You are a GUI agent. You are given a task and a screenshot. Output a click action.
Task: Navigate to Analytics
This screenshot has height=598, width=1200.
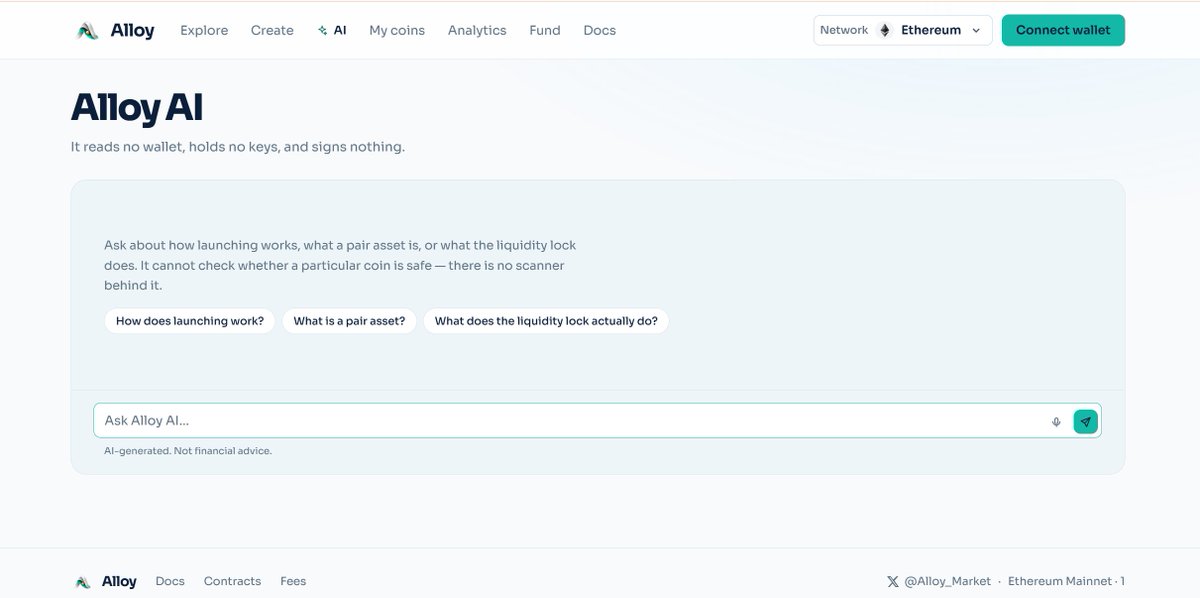point(477,31)
